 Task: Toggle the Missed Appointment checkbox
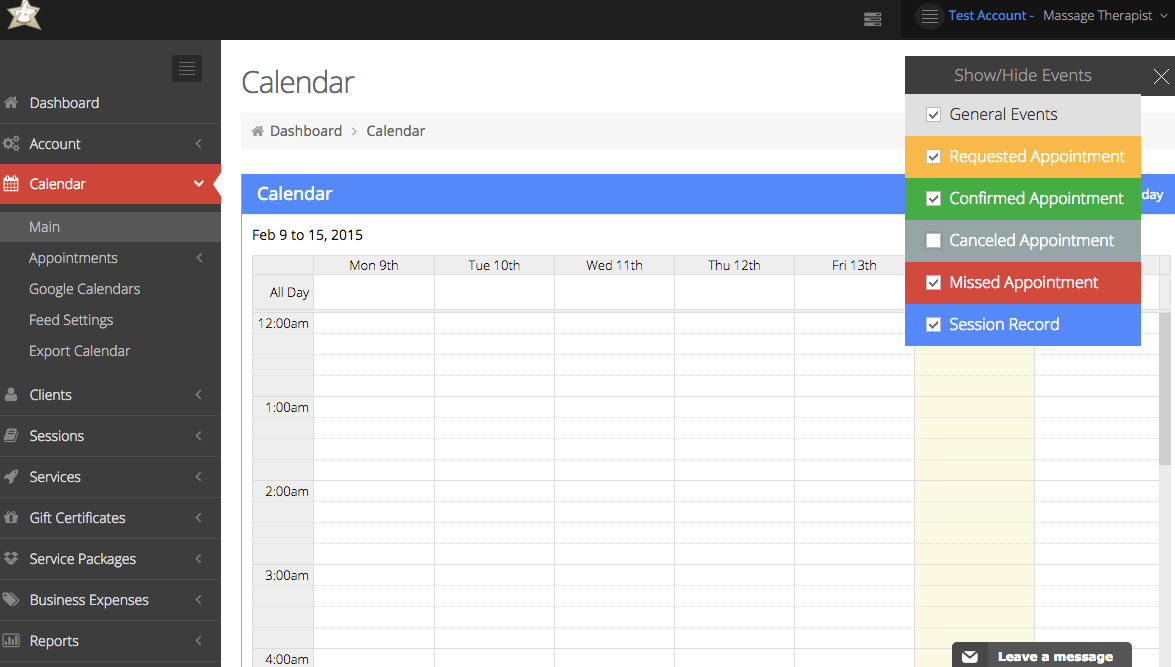[x=933, y=283]
